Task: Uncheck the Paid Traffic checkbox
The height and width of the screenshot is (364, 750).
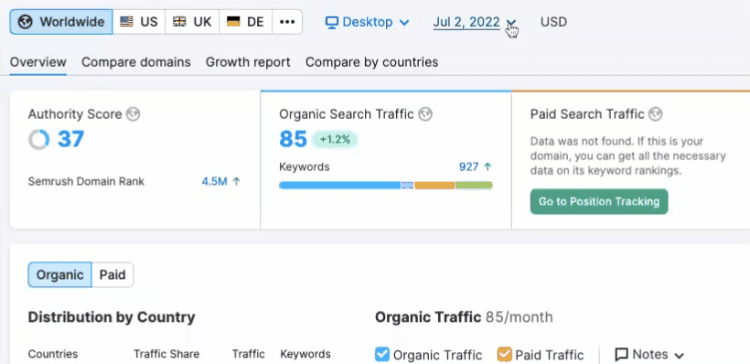Action: [505, 354]
